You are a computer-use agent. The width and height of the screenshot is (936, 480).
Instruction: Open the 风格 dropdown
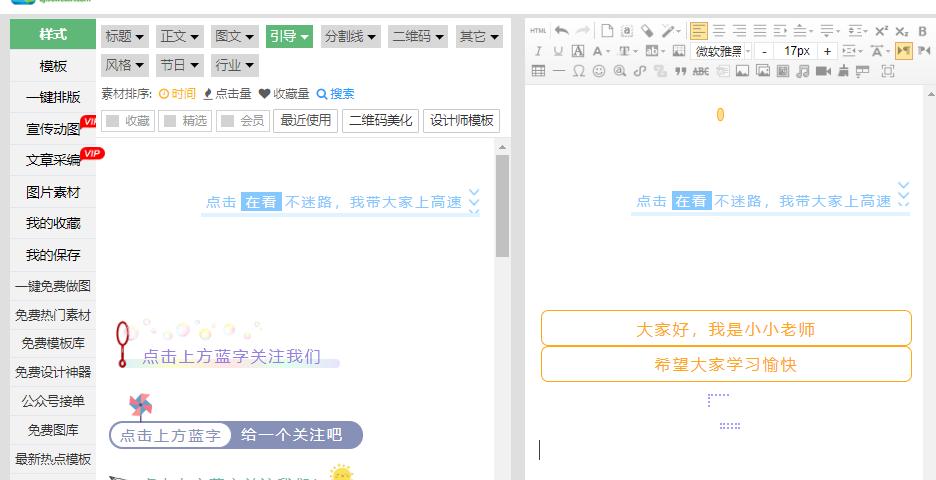[x=125, y=65]
